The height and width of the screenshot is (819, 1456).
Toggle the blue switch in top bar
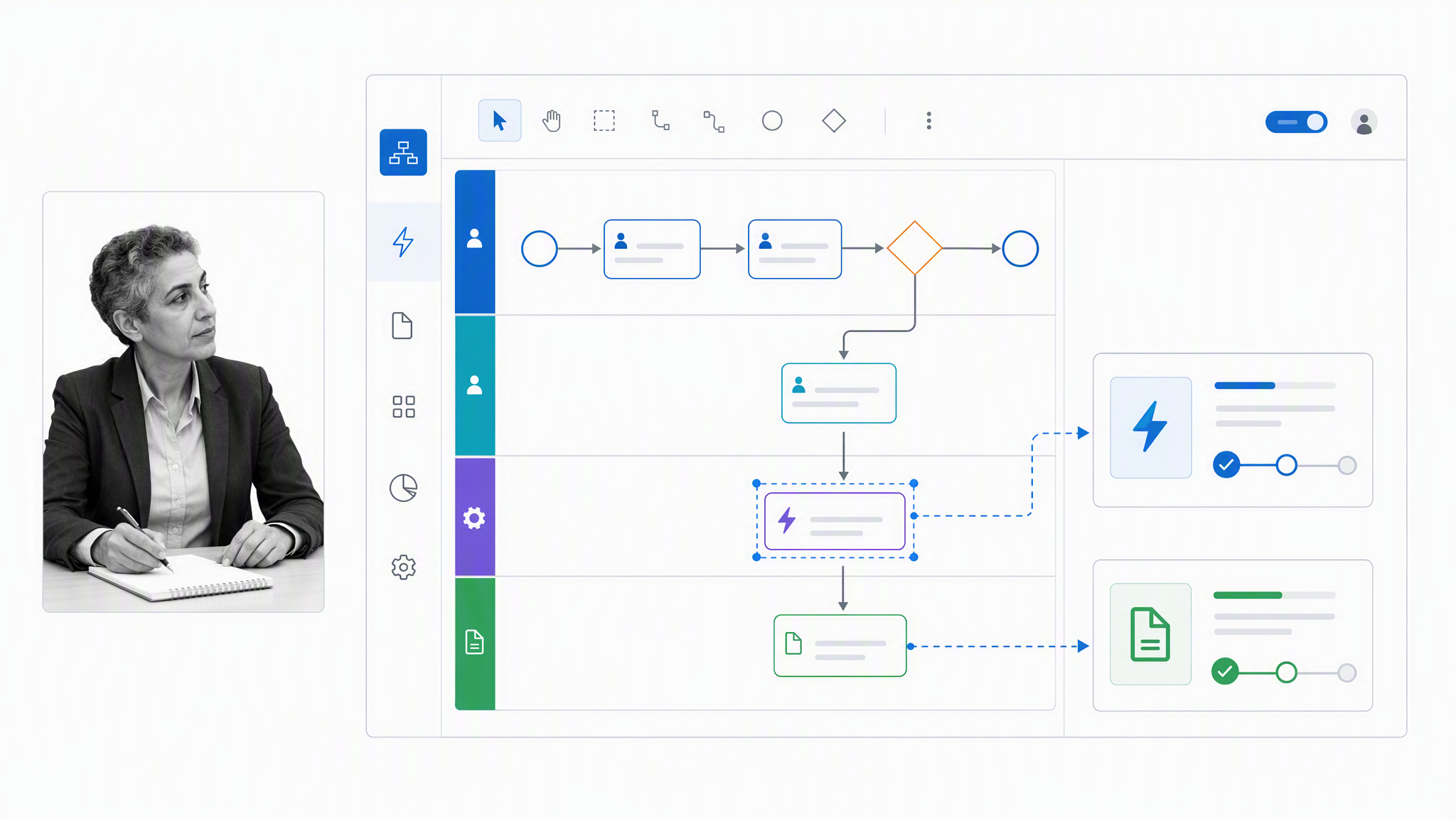click(x=1296, y=122)
